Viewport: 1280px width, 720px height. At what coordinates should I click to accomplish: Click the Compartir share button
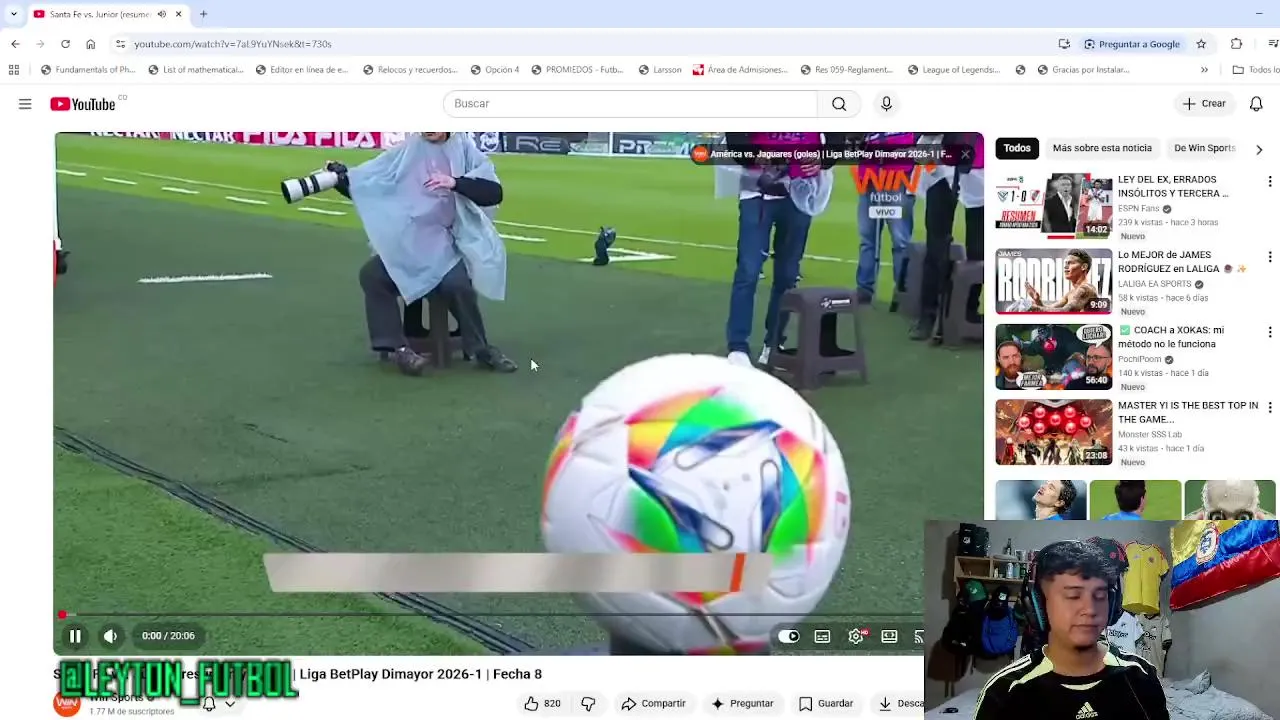point(653,704)
